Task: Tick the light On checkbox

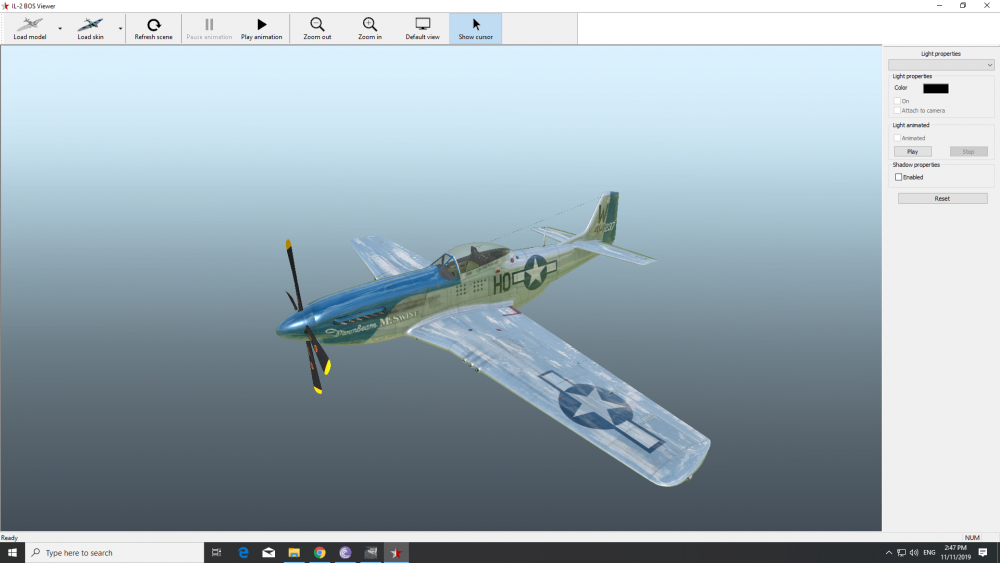Action: click(x=898, y=101)
